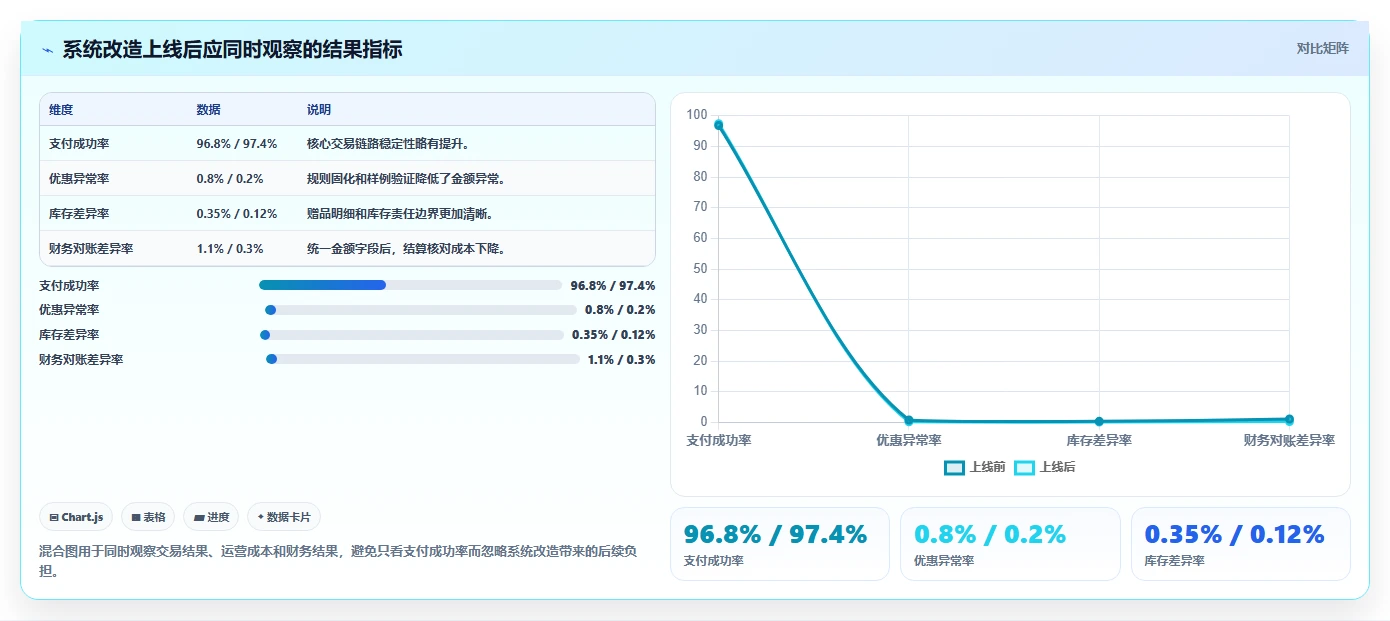Click 核心交易链路稳定性略有提升 description
1390x621 pixels.
point(388,144)
